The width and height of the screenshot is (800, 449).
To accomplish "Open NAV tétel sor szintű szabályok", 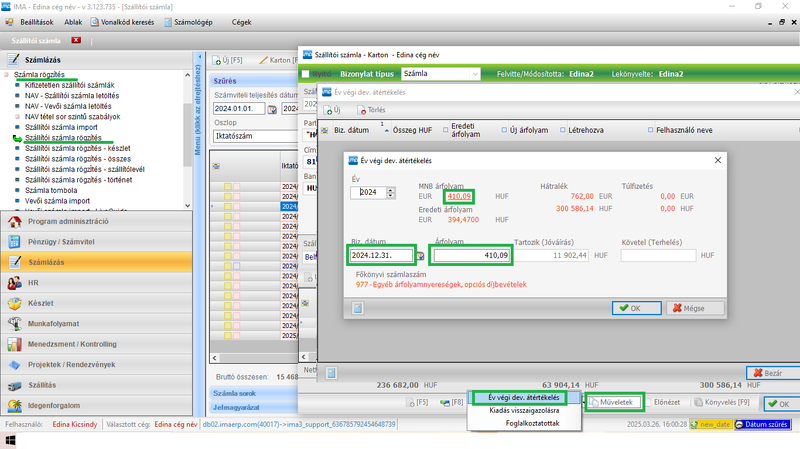I will coord(72,117).
